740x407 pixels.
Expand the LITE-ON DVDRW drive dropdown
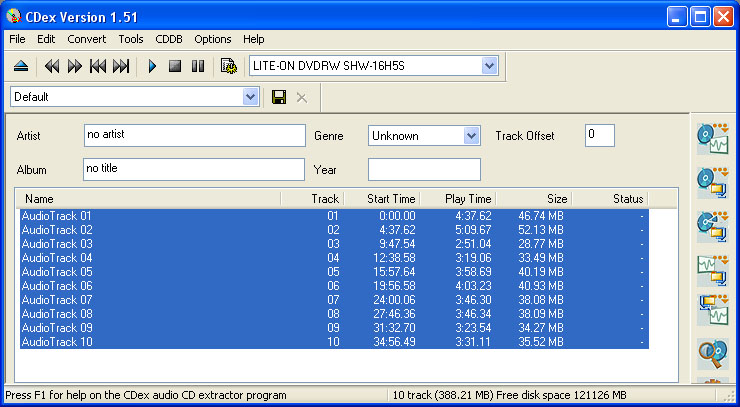pyautogui.click(x=489, y=66)
